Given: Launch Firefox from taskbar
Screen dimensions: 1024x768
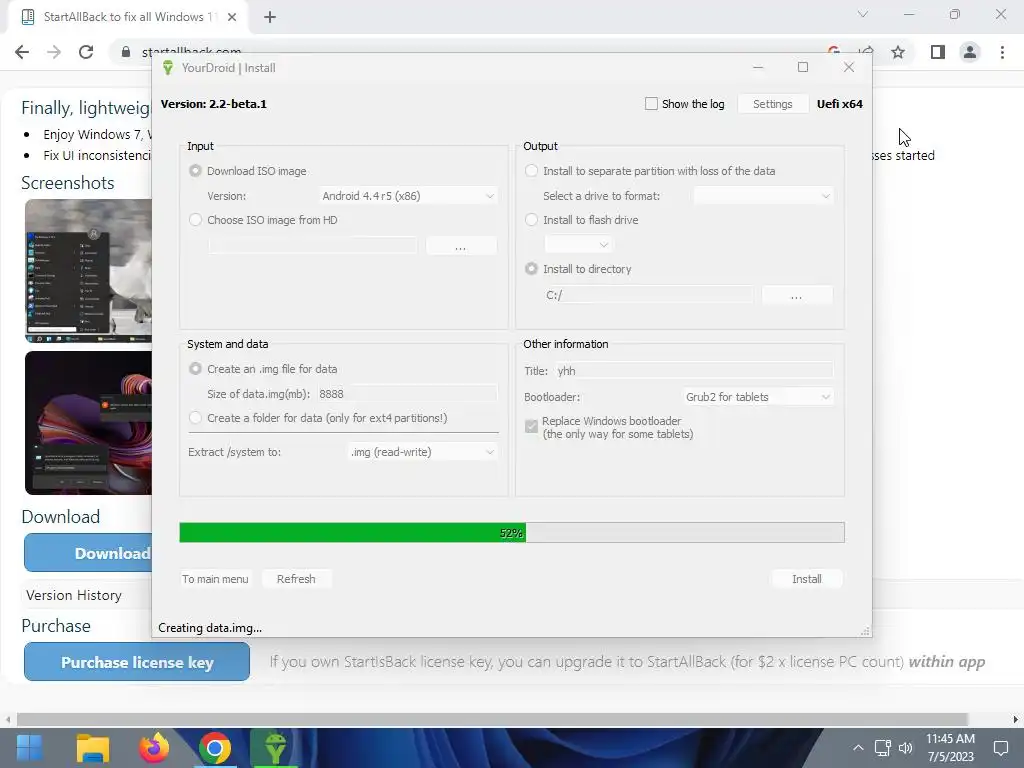Looking at the screenshot, I should click(x=154, y=748).
